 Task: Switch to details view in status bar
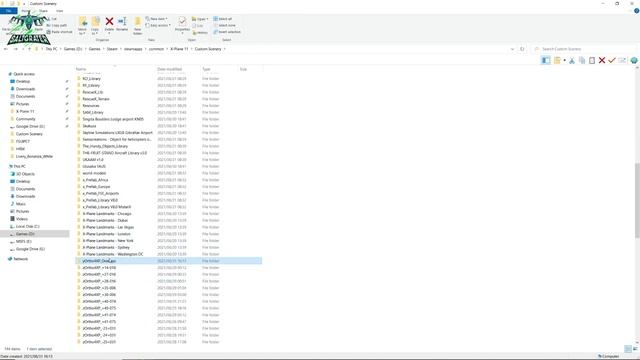click(628, 349)
